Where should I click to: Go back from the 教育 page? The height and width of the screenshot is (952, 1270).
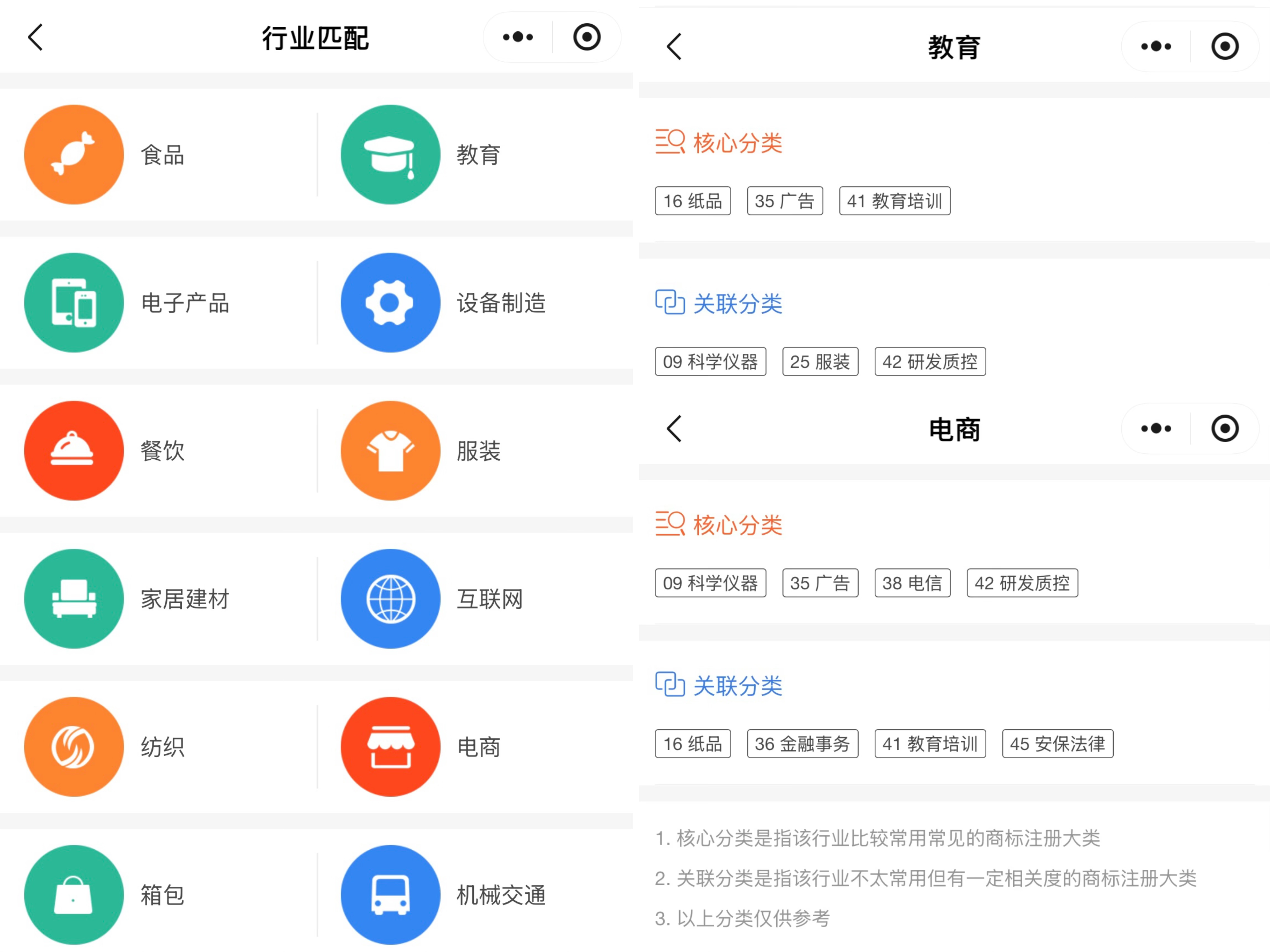click(x=674, y=46)
